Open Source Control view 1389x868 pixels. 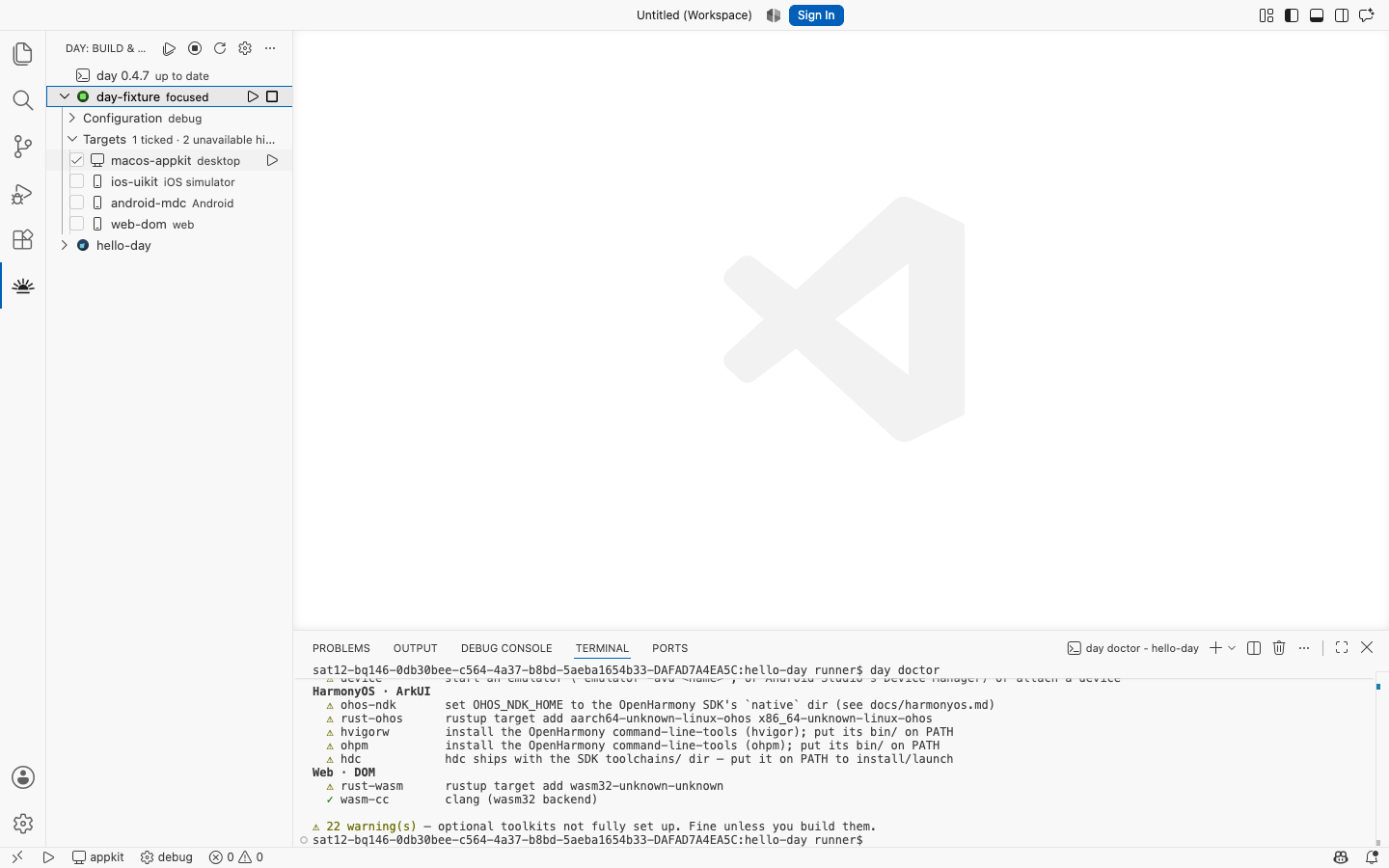pos(23,147)
